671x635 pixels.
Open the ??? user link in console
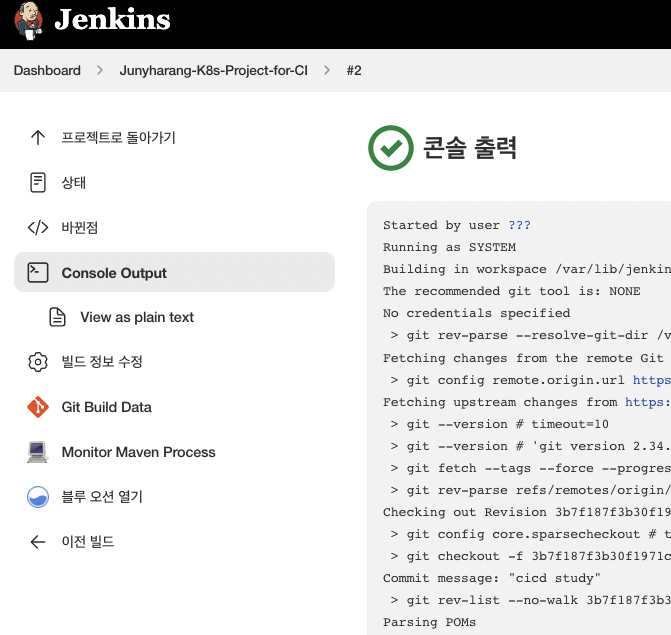519,225
